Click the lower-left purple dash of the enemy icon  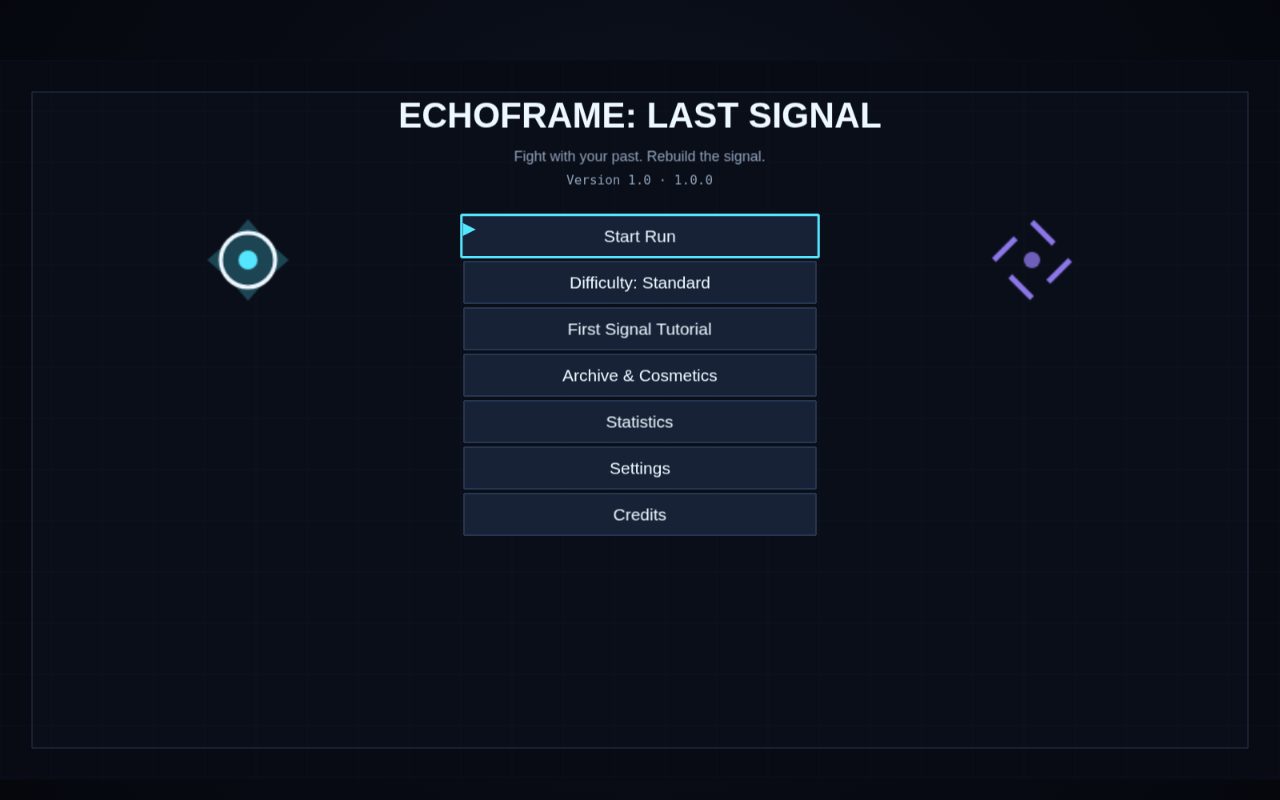(1021, 287)
